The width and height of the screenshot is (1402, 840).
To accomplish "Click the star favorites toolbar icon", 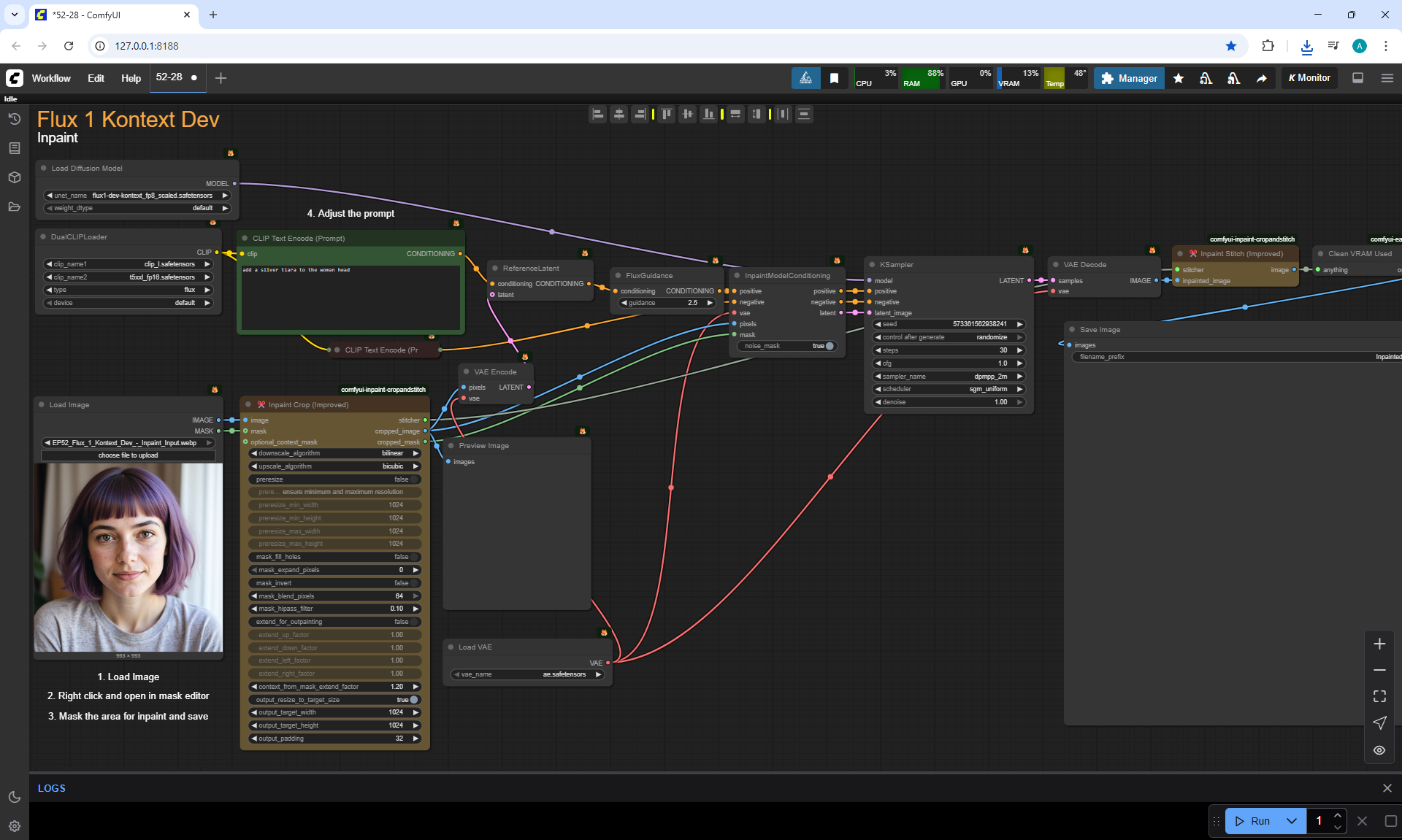I will (x=1178, y=78).
